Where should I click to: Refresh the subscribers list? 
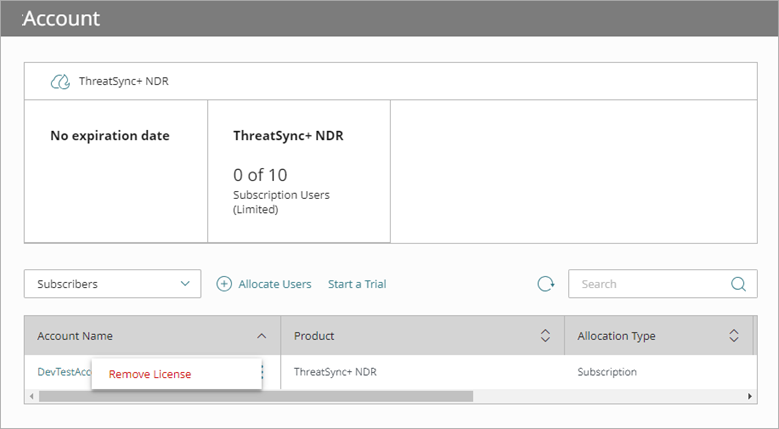(545, 284)
